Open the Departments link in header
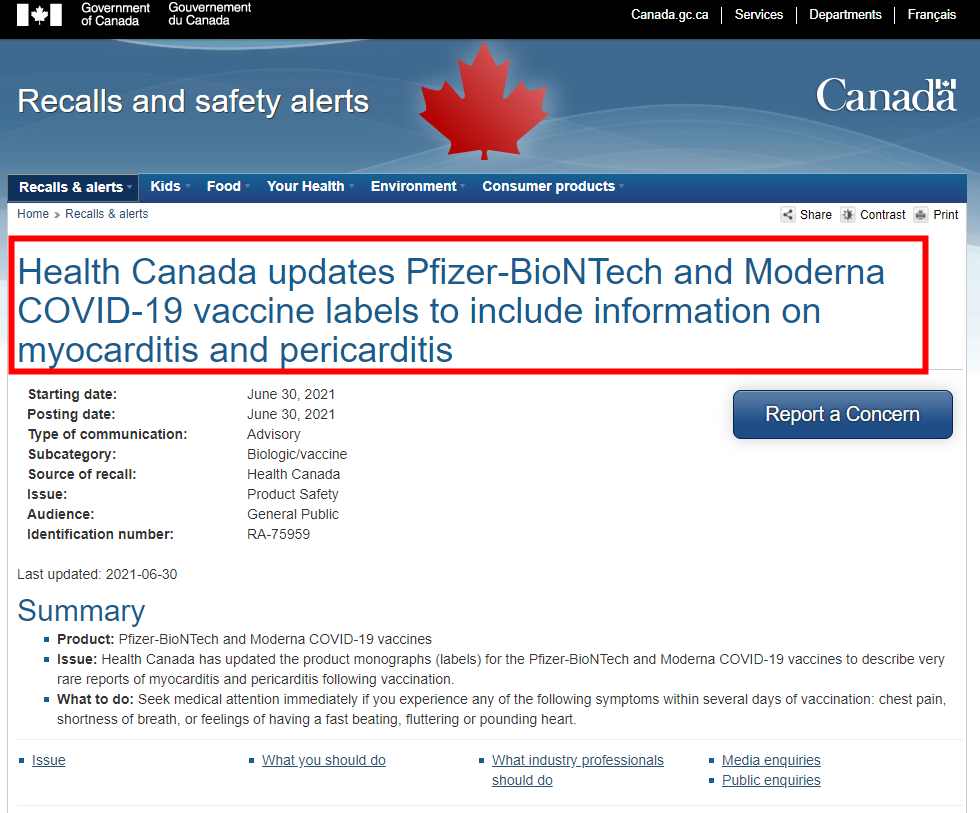This screenshot has height=813, width=980. click(845, 15)
